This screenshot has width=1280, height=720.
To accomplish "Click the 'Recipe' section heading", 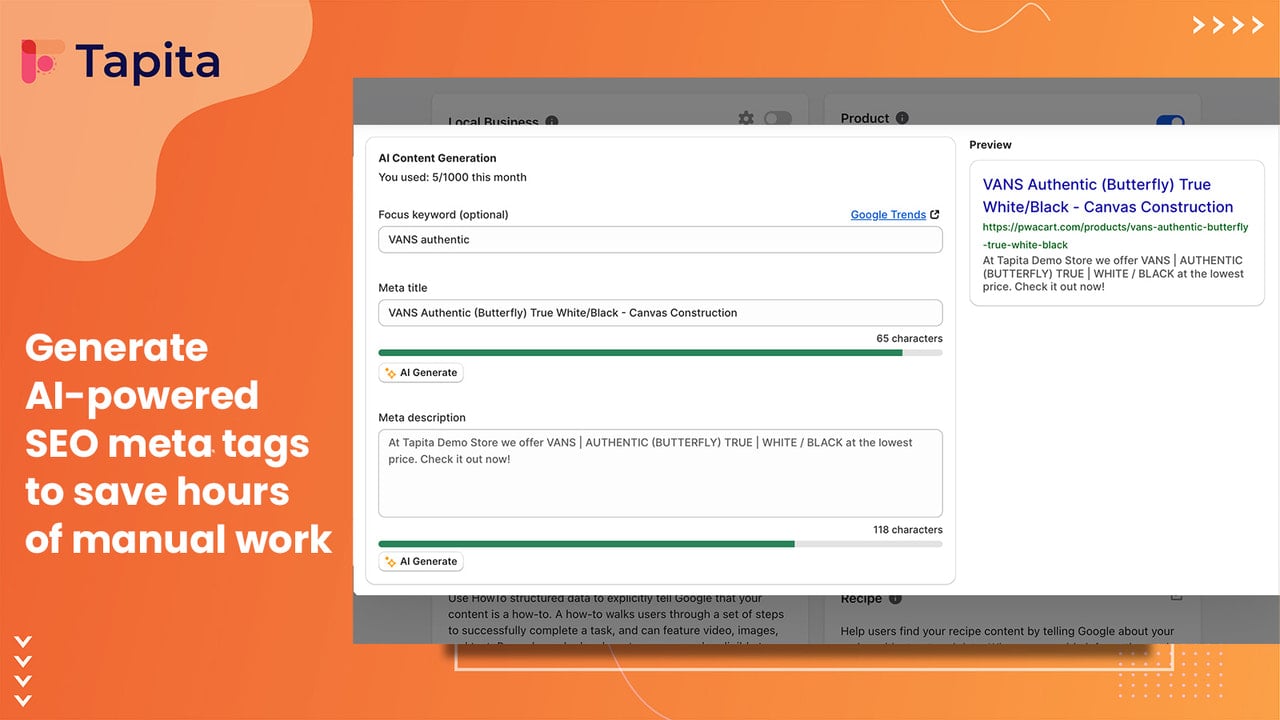I will coord(861,599).
